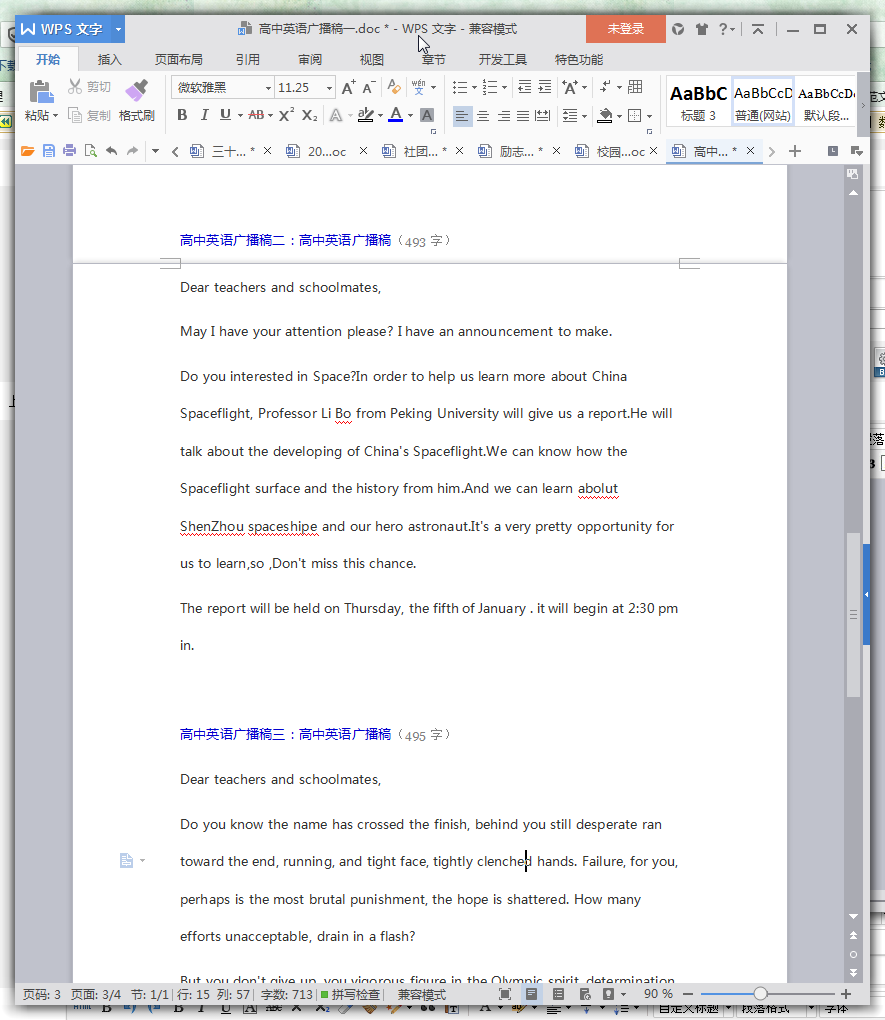
Task: Open WPS 文字 application menu arrow
Action: (x=118, y=29)
